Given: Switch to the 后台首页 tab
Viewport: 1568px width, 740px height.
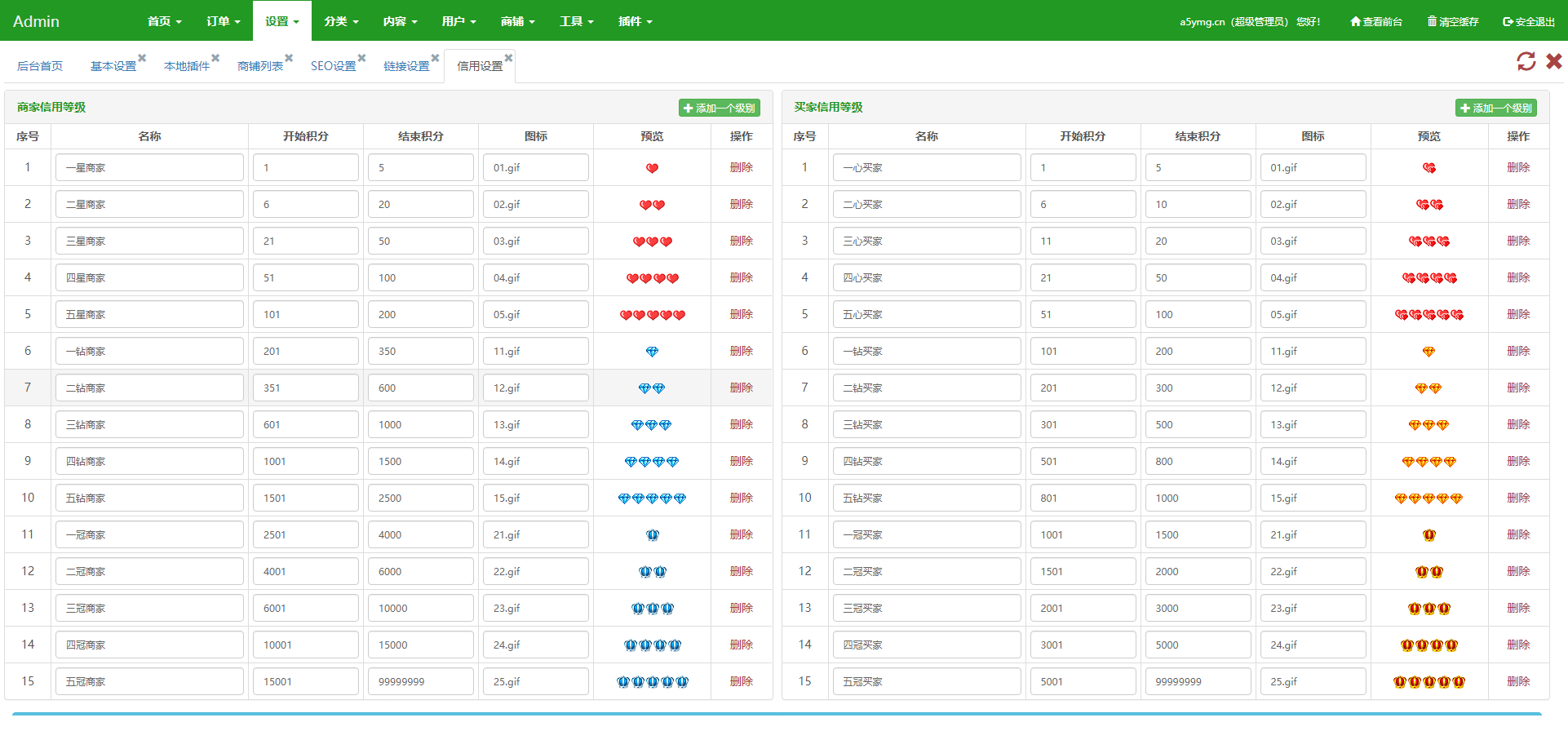Looking at the screenshot, I should pyautogui.click(x=40, y=66).
